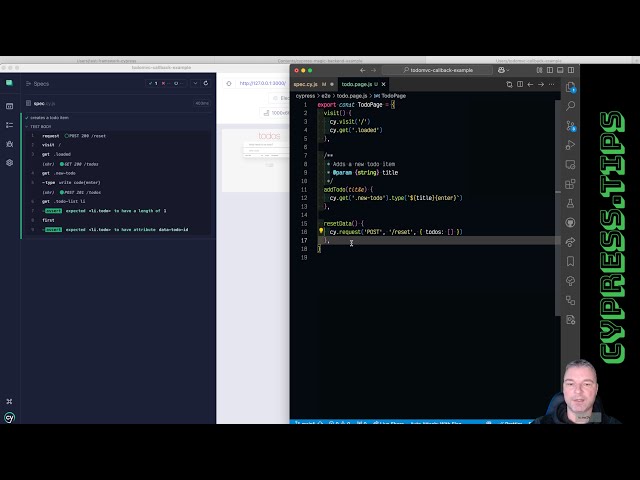Navigate to previous change arrow in editor toolbar

(530, 84)
